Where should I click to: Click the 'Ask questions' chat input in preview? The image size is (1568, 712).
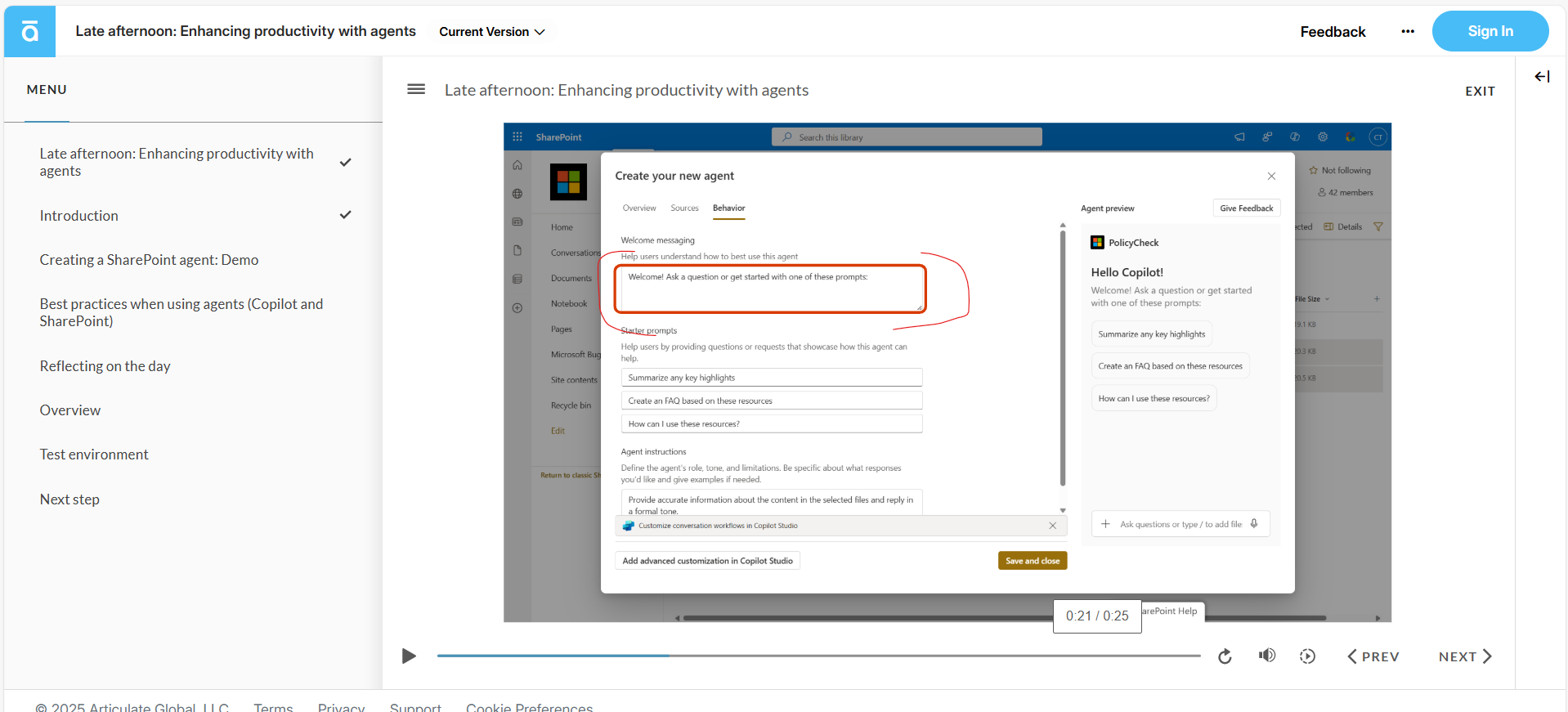coord(1180,524)
